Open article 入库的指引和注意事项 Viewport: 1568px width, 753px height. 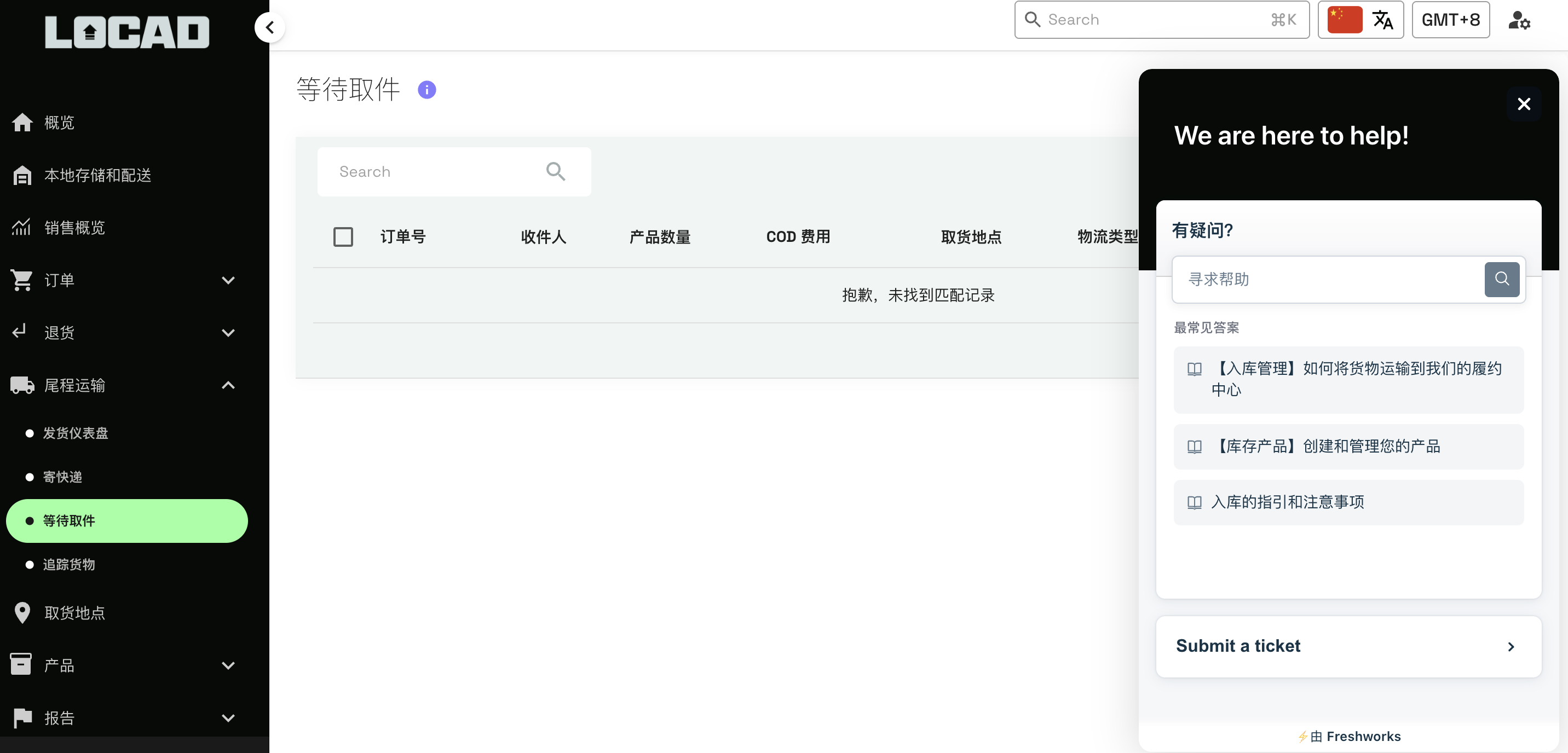pyautogui.click(x=1287, y=502)
